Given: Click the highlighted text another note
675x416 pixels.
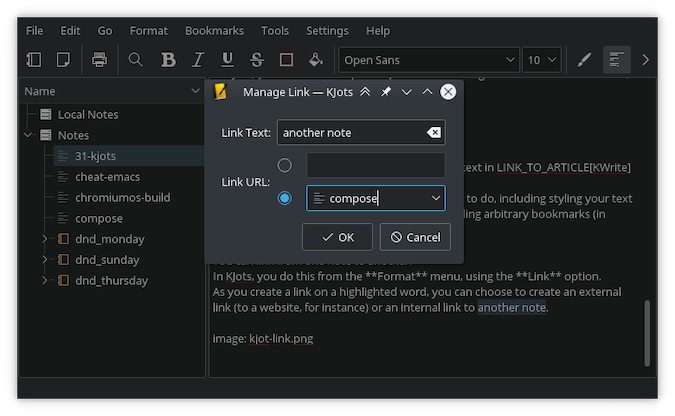Looking at the screenshot, I should (511, 307).
